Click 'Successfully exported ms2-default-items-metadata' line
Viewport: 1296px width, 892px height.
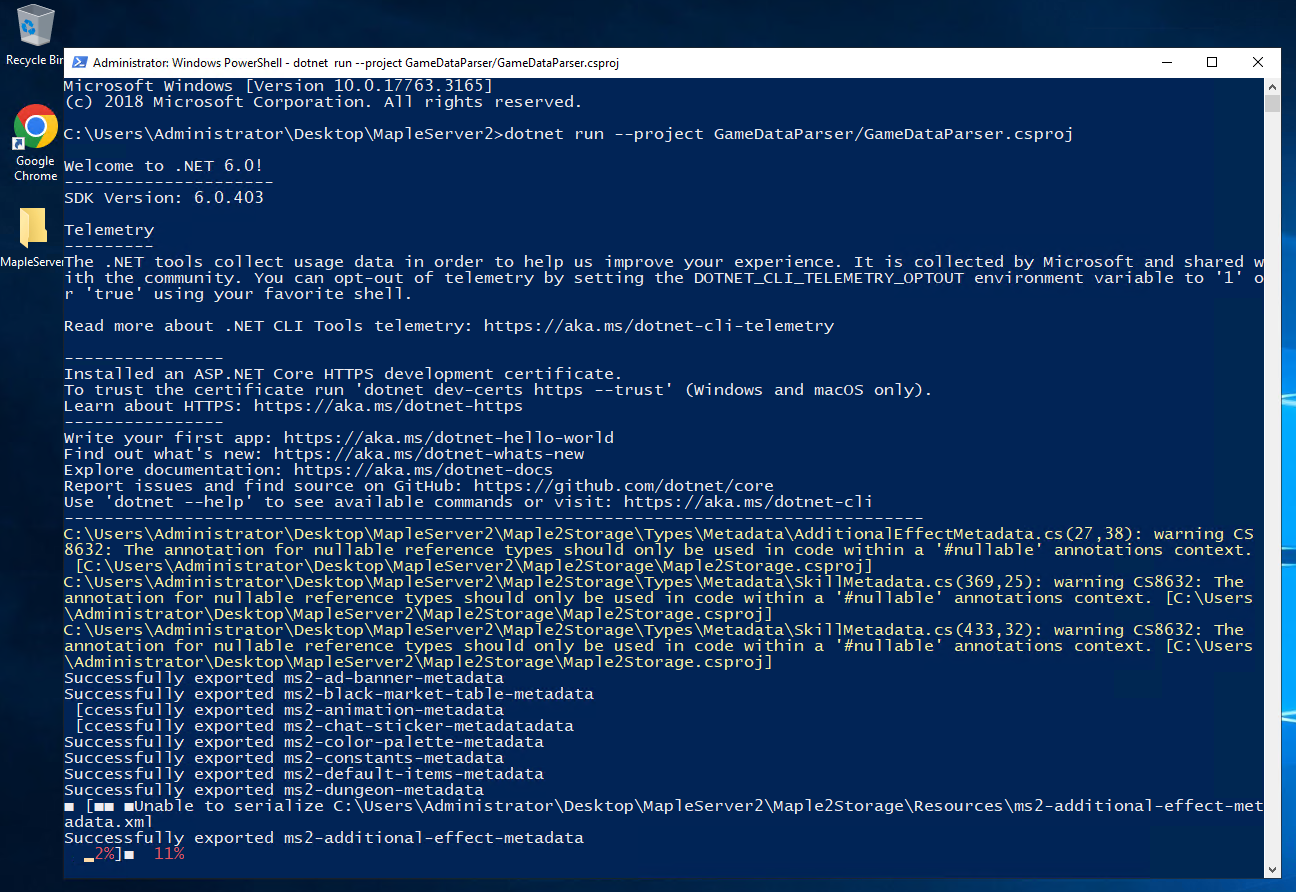click(304, 774)
